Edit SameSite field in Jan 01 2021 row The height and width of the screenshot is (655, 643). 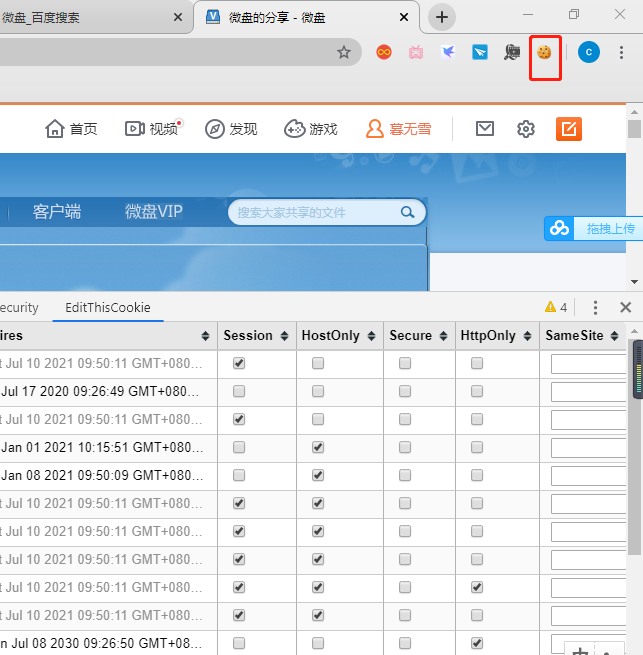click(588, 448)
